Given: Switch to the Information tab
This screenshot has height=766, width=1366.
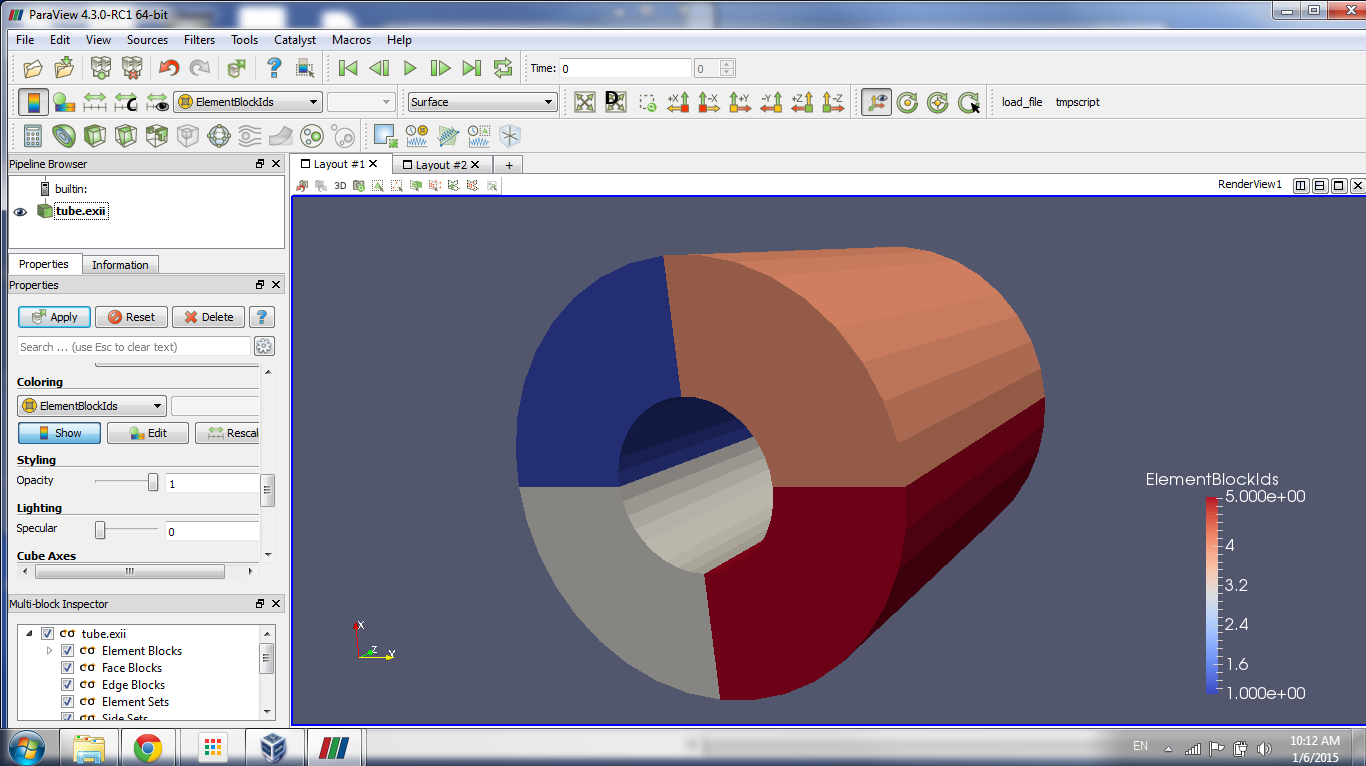Looking at the screenshot, I should [120, 265].
